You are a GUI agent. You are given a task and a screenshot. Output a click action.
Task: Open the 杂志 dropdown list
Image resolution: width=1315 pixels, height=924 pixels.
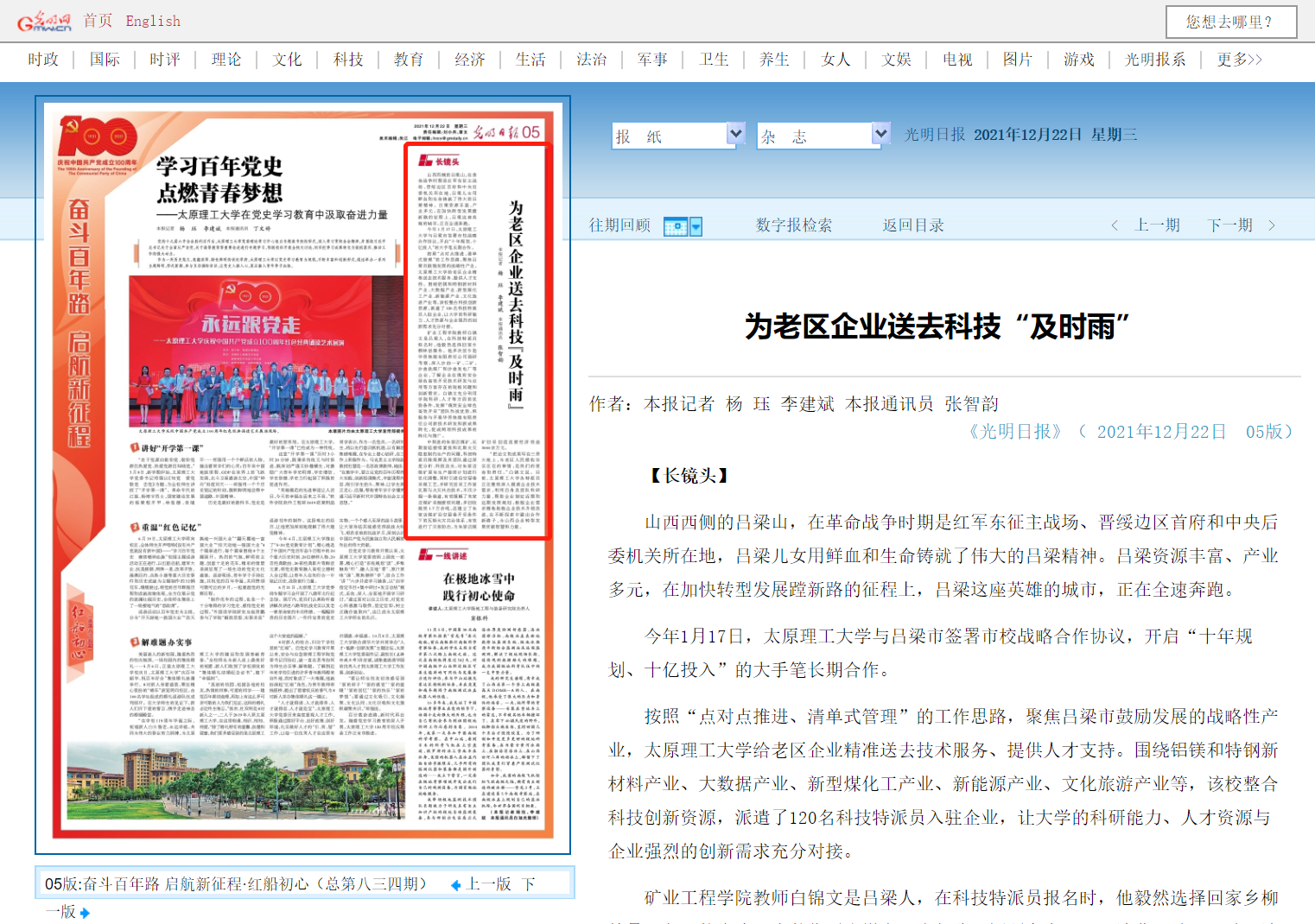[880, 135]
